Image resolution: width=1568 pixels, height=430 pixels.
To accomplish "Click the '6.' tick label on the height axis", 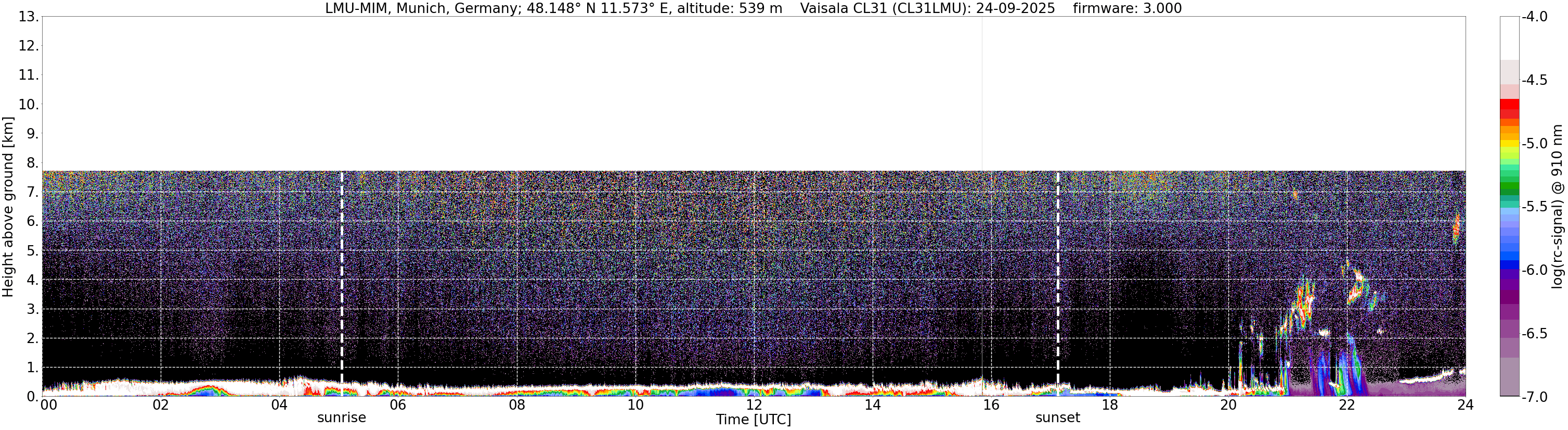I will click(x=33, y=222).
